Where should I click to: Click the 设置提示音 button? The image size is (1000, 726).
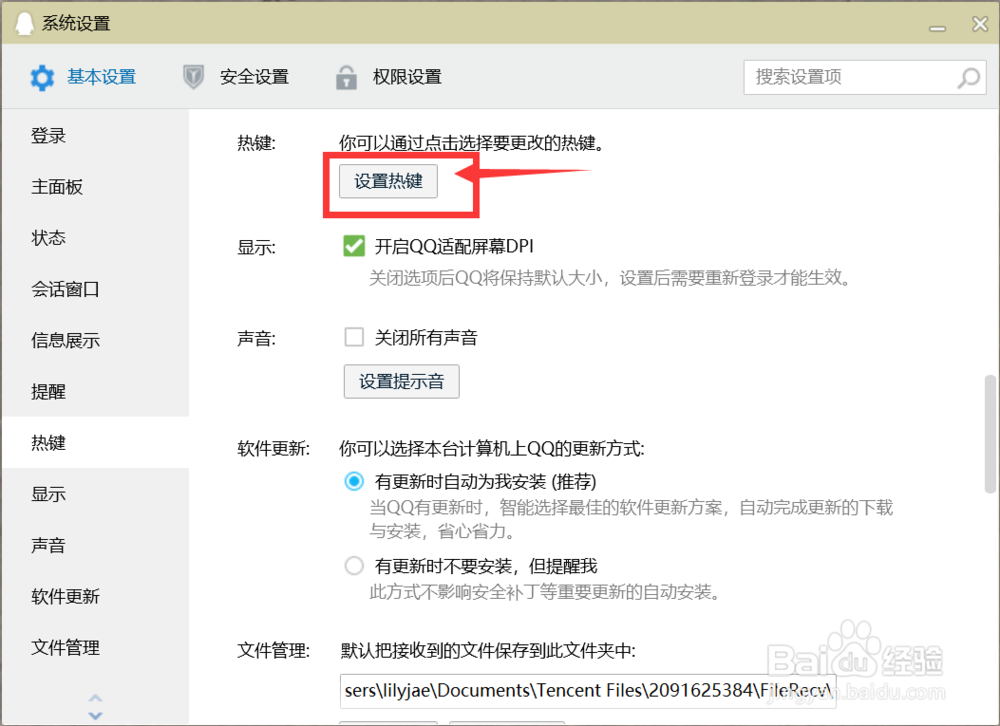[x=401, y=382]
